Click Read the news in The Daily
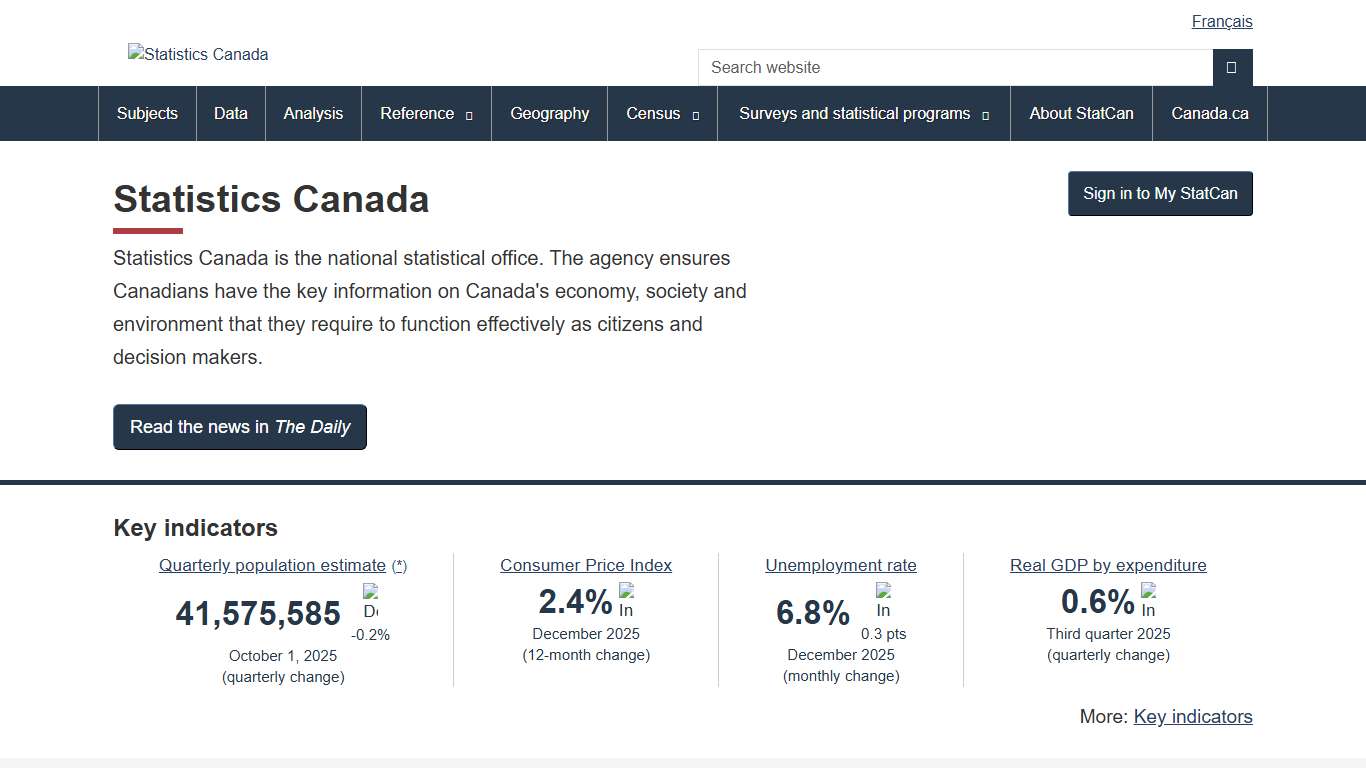The height and width of the screenshot is (768, 1366). click(240, 427)
